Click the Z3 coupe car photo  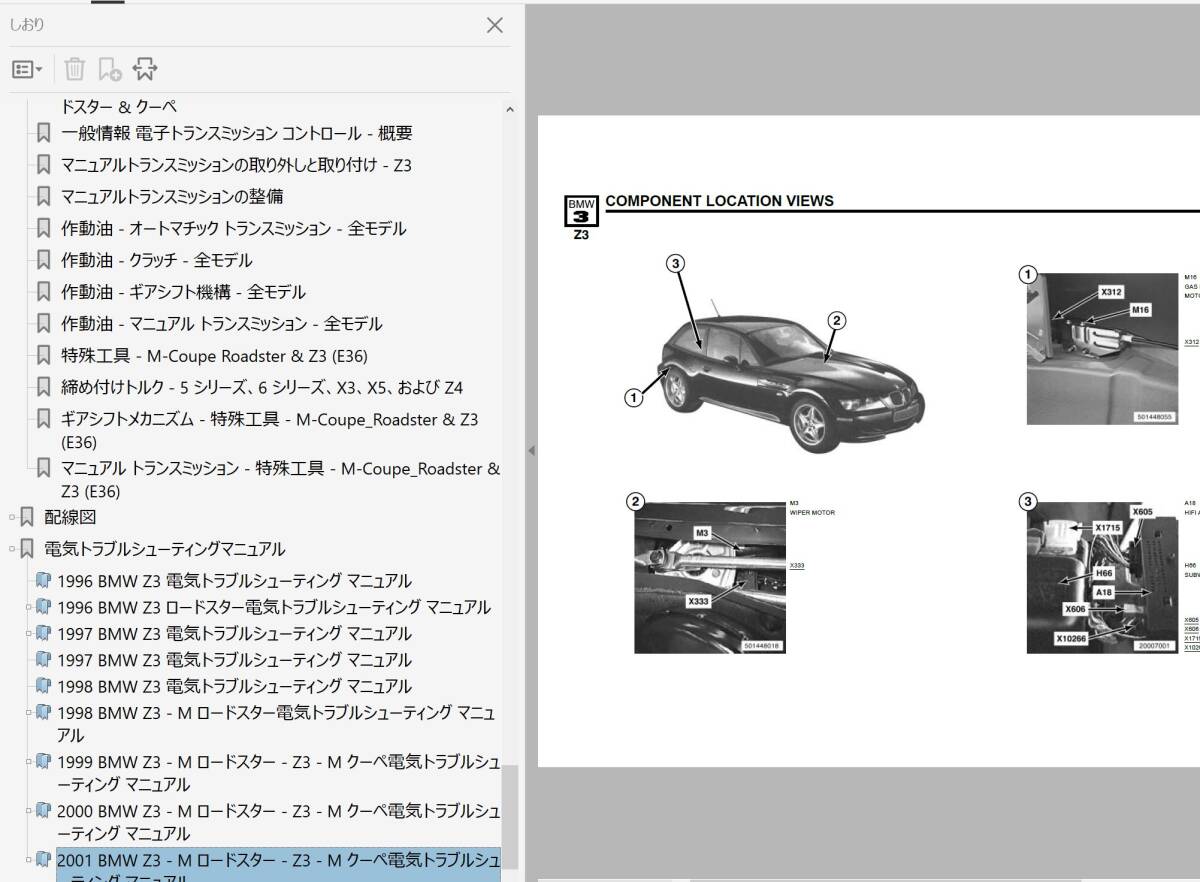(x=790, y=377)
